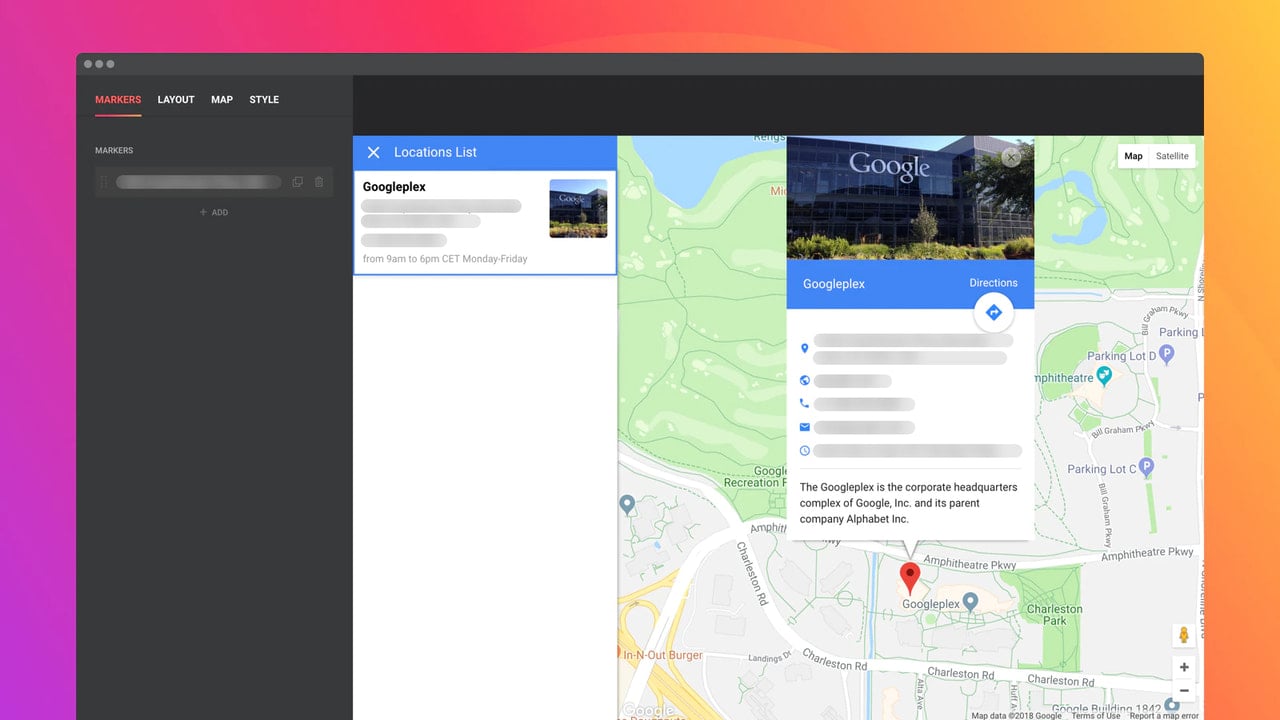Viewport: 1280px width, 720px height.
Task: Click the Charleston Park map label
Action: [x=1054, y=615]
